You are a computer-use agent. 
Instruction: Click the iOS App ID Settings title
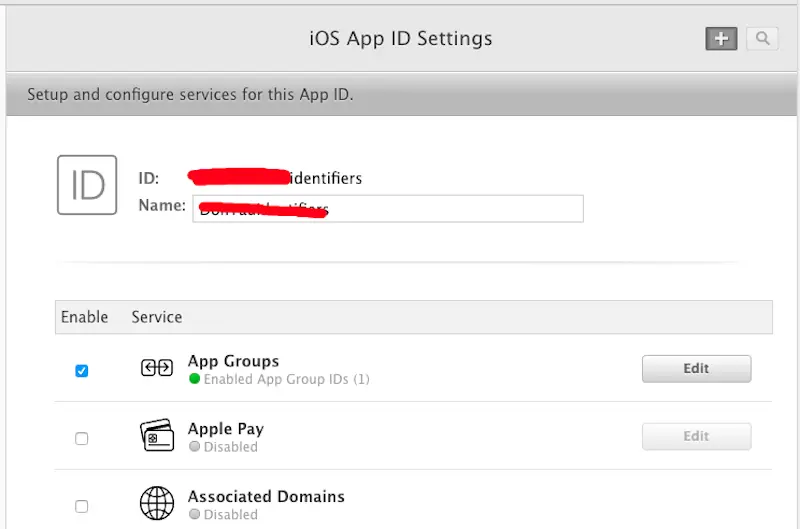[x=400, y=40]
